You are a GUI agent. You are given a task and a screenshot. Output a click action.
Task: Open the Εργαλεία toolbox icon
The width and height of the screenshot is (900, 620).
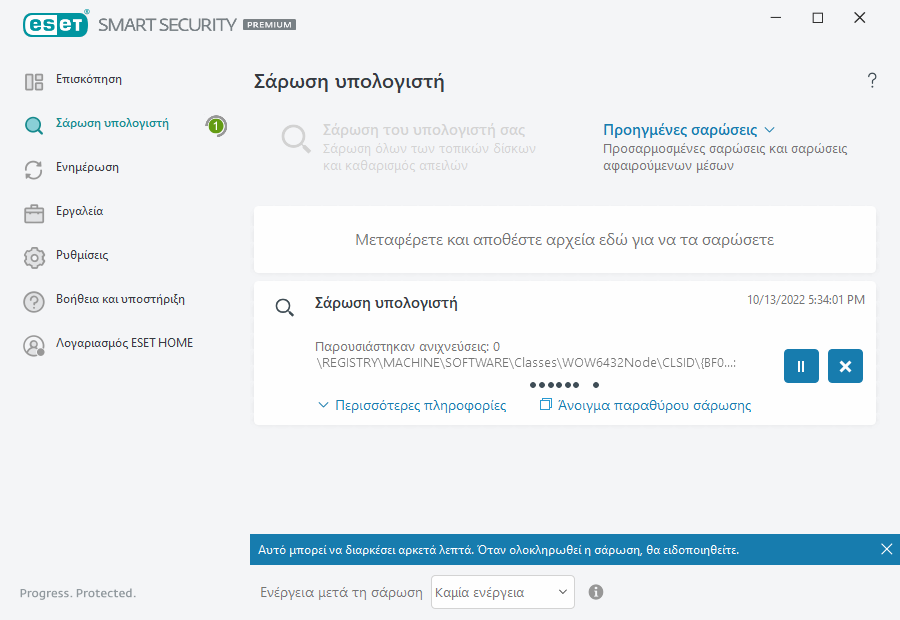point(33,211)
